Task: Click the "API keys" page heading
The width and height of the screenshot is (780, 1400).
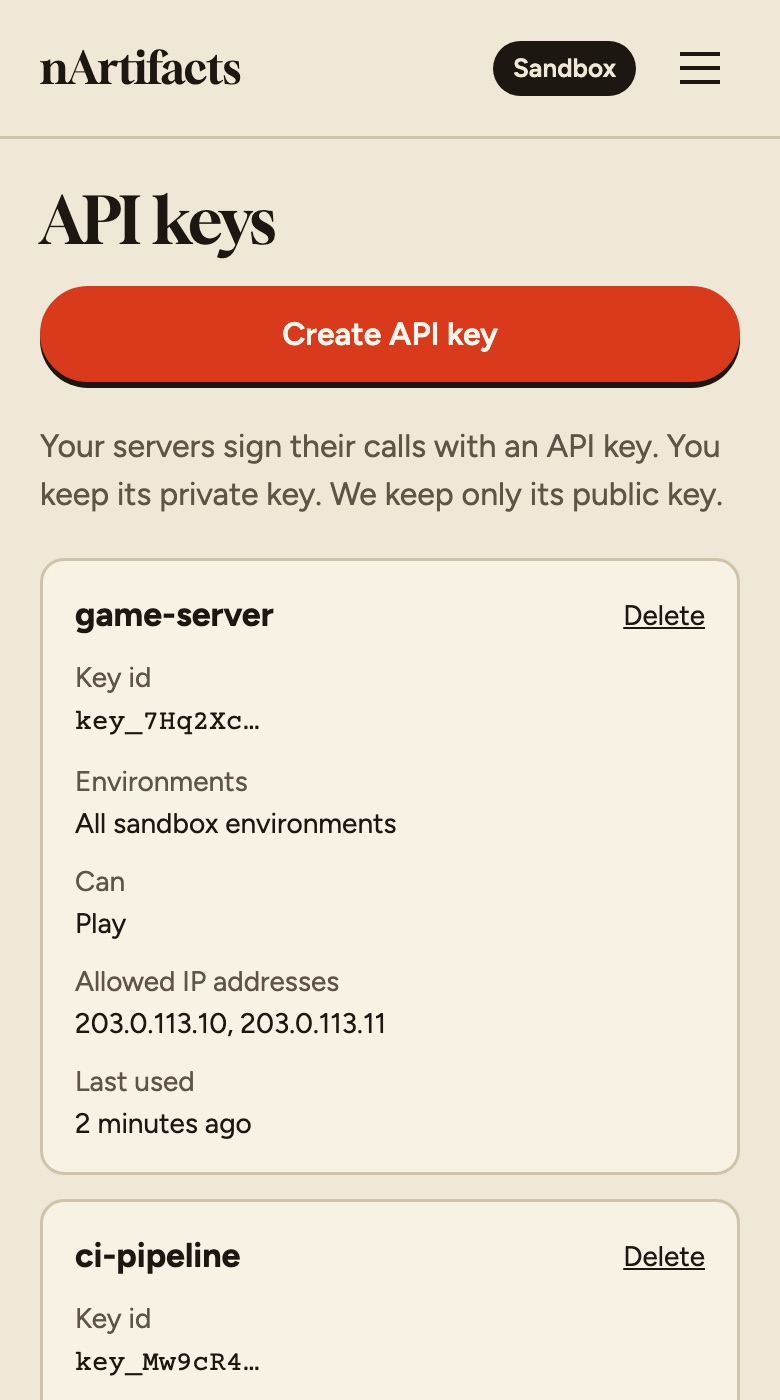Action: pyautogui.click(x=157, y=221)
